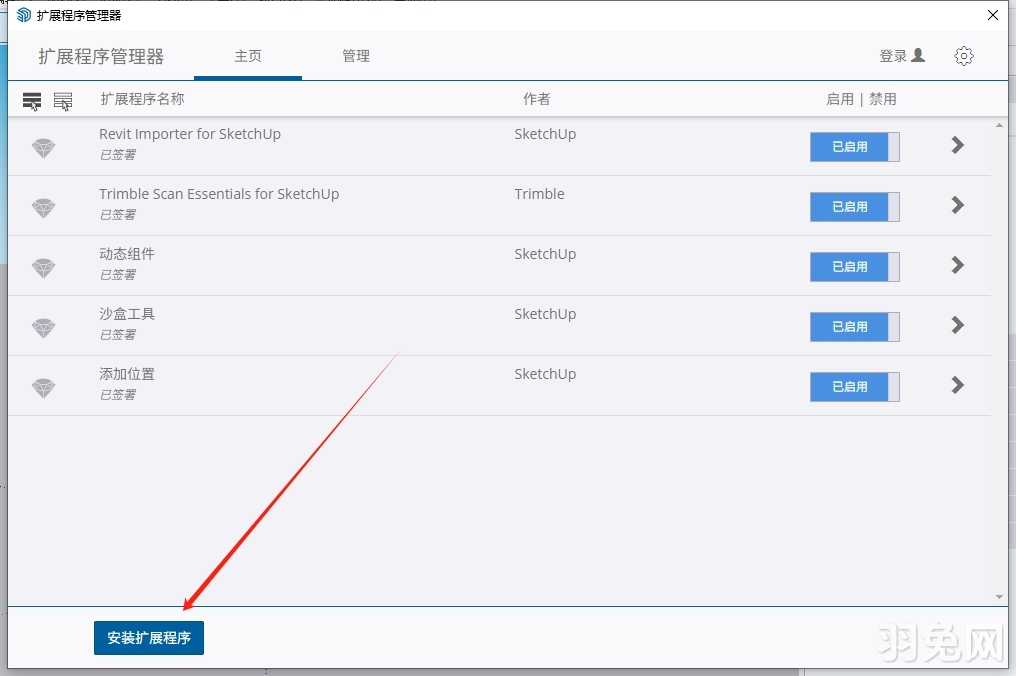This screenshot has height=676, width=1016.
Task: Expand details arrow for 动态组件
Action: coord(957,266)
